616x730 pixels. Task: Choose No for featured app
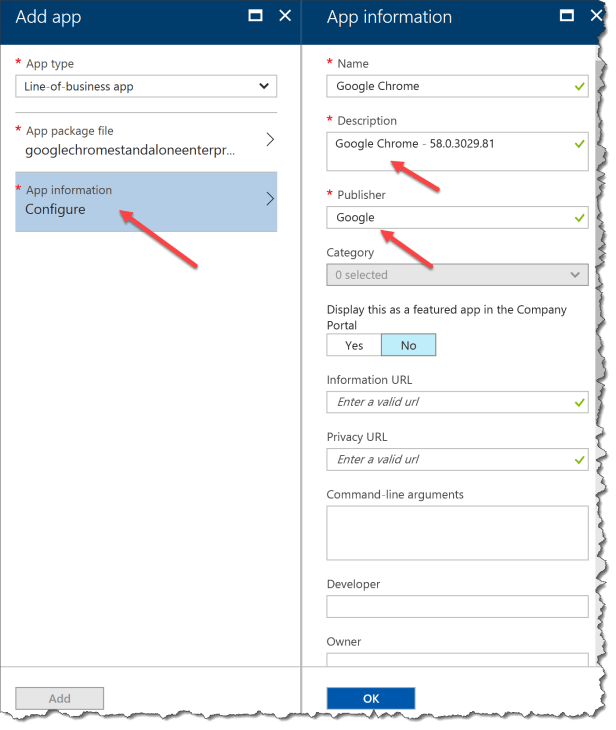tap(408, 345)
